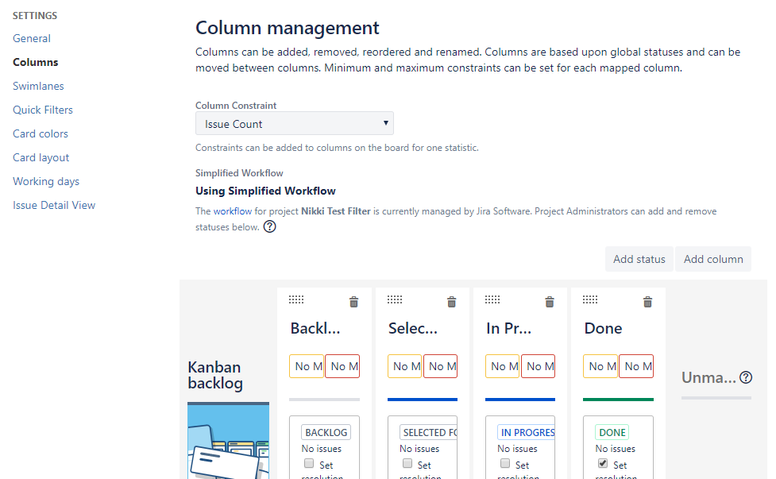
Task: Edit the Backlog column name
Action: pos(315,328)
